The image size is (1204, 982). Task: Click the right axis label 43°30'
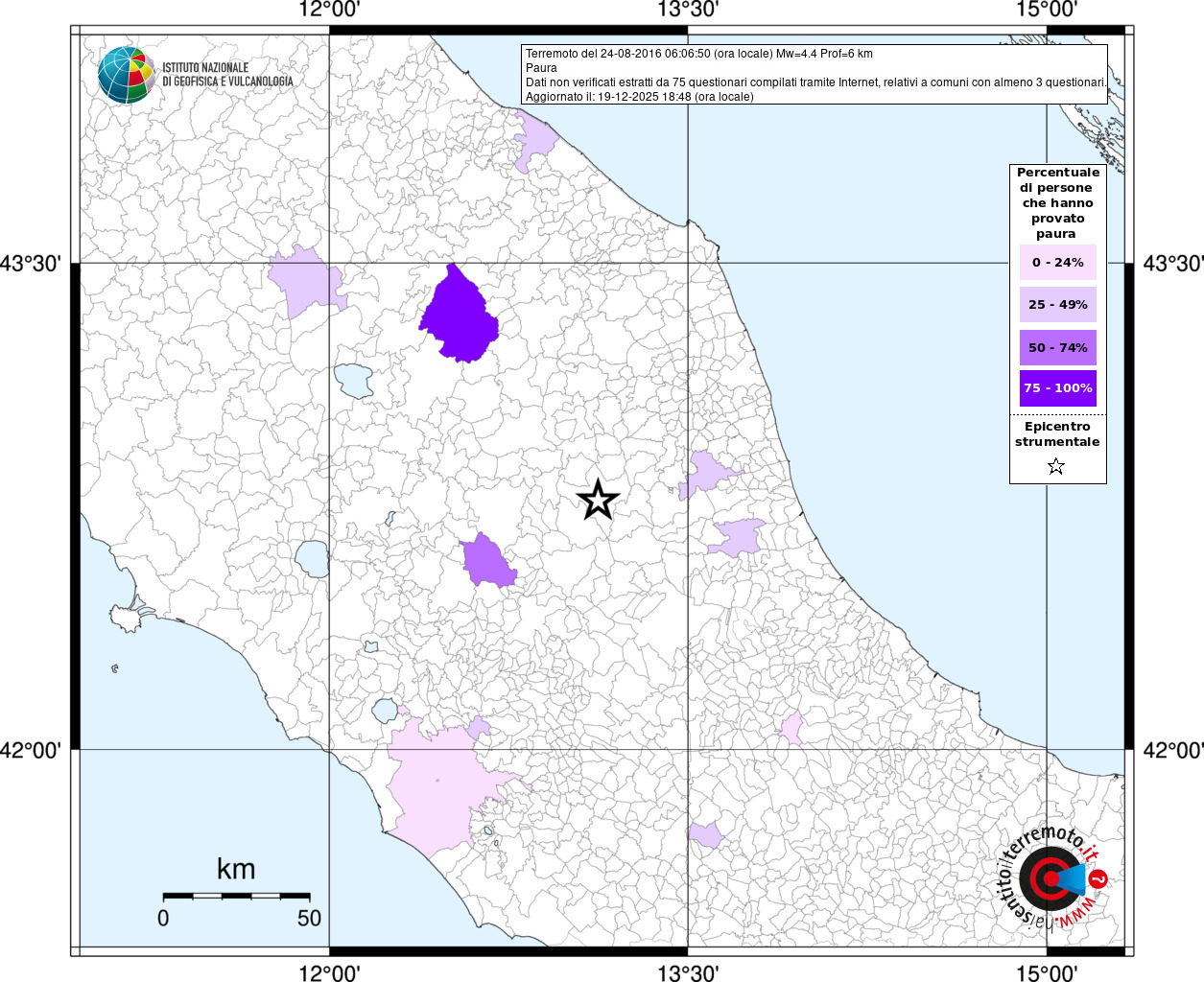pyautogui.click(x=1172, y=263)
